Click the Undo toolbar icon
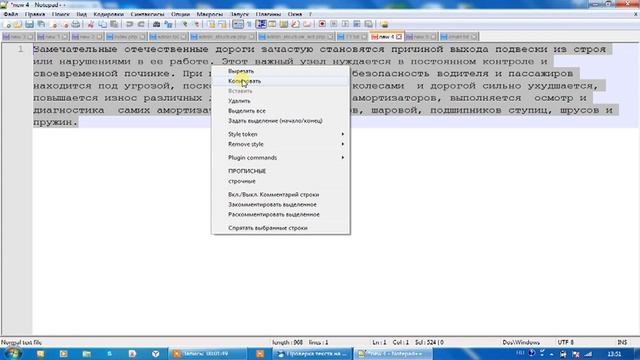Viewport: 640px width, 360px height. 129,24
